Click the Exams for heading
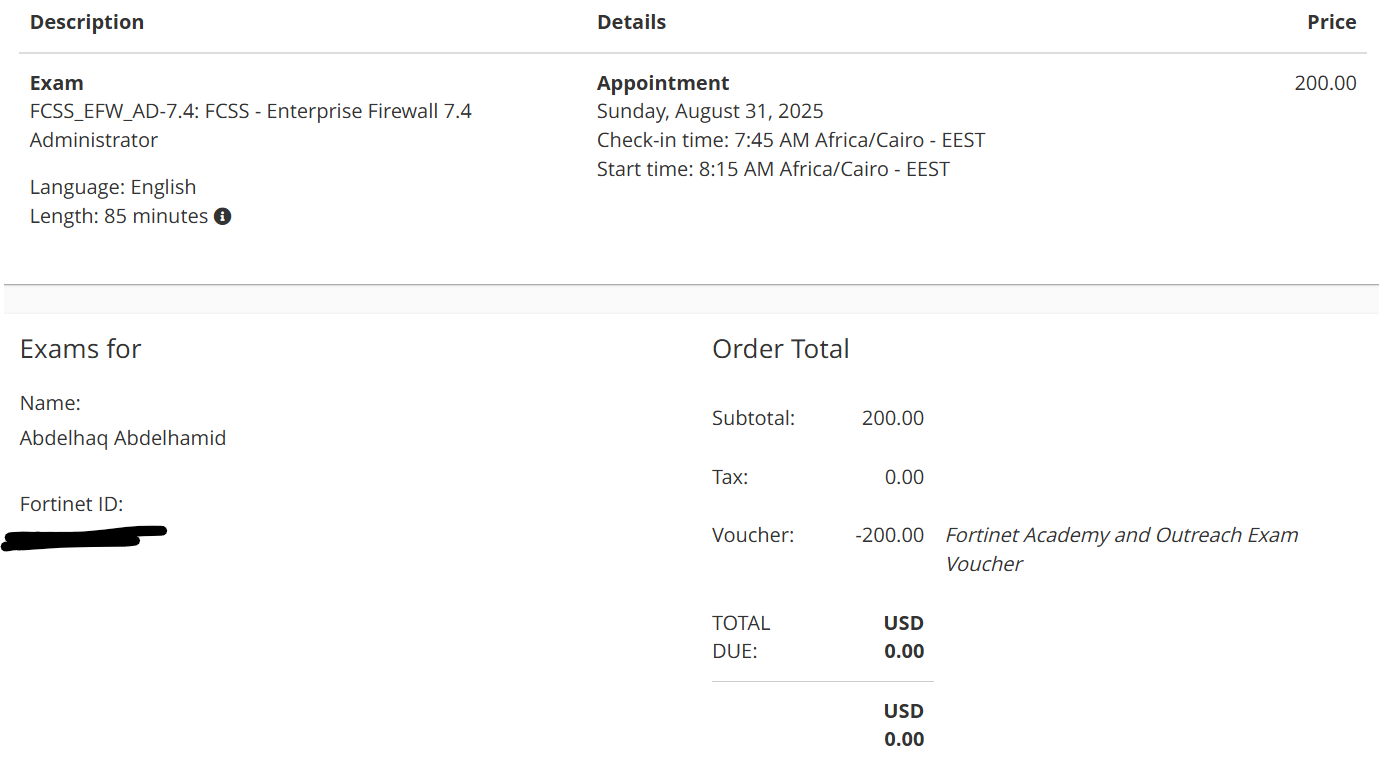Viewport: 1379px width, 758px height. click(80, 349)
